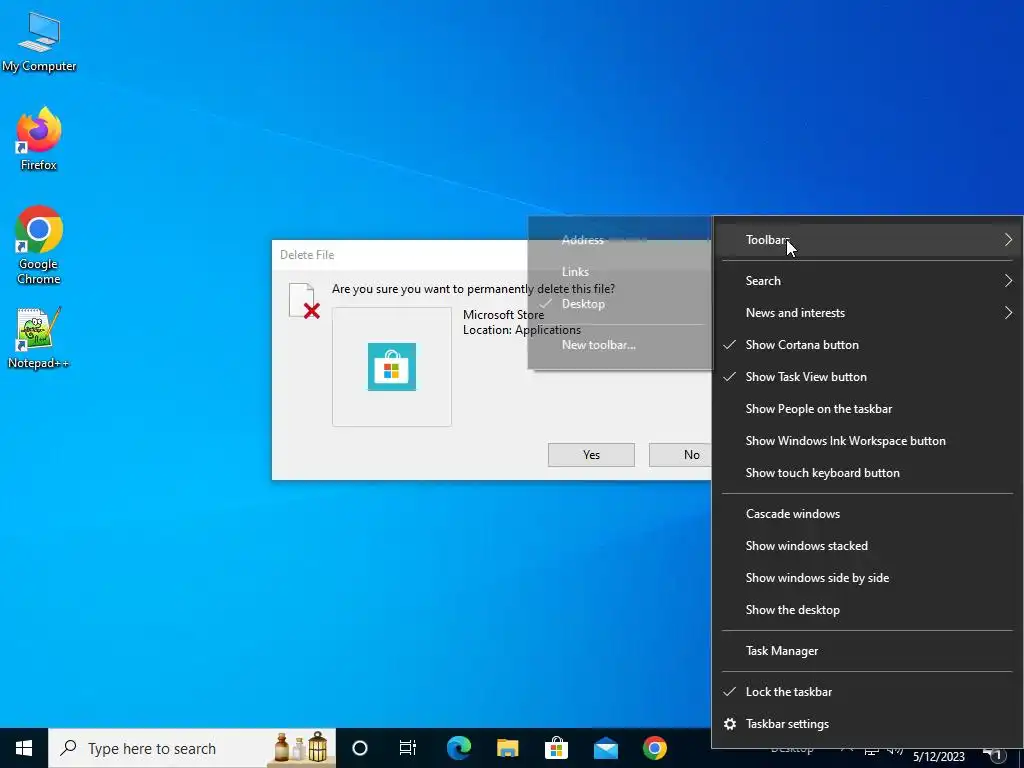Toggle Lock the taskbar option
1024x768 pixels.
[867, 692]
